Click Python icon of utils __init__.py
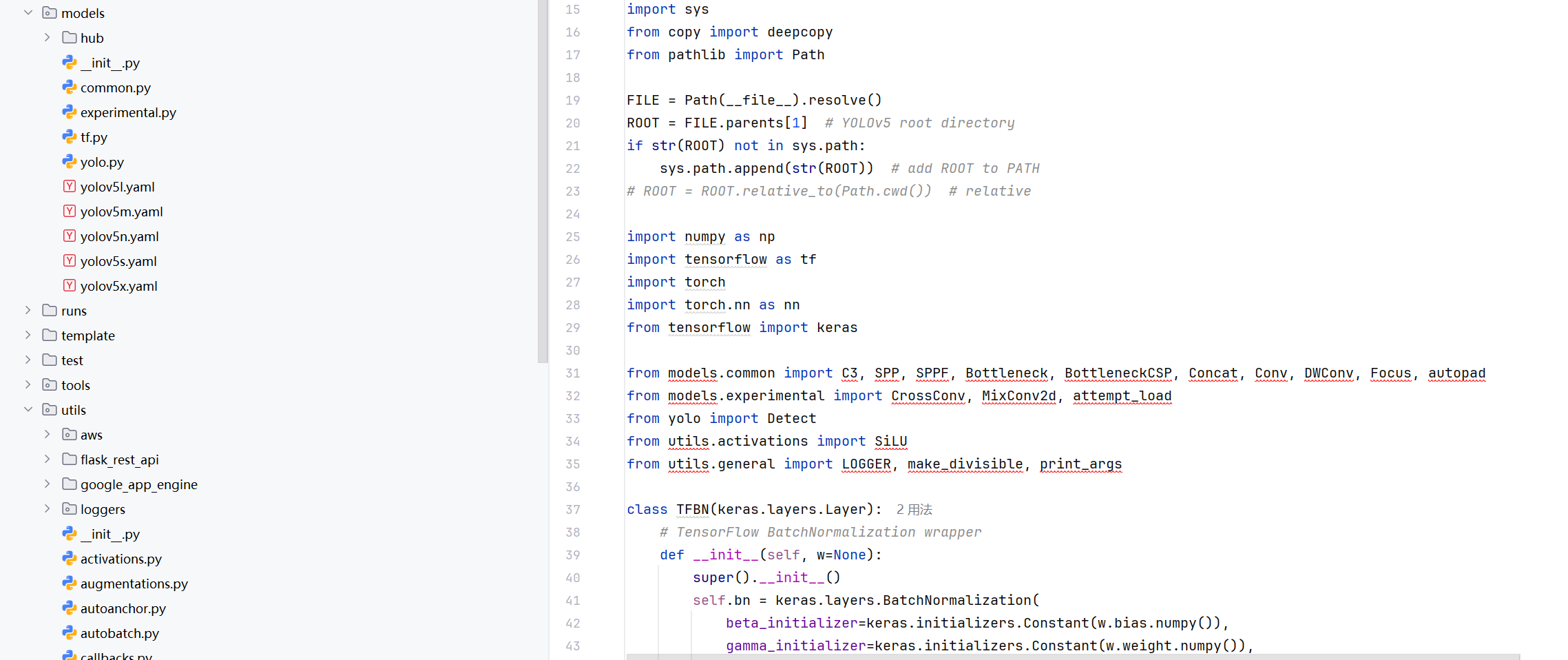The image size is (1568, 660). [x=69, y=533]
